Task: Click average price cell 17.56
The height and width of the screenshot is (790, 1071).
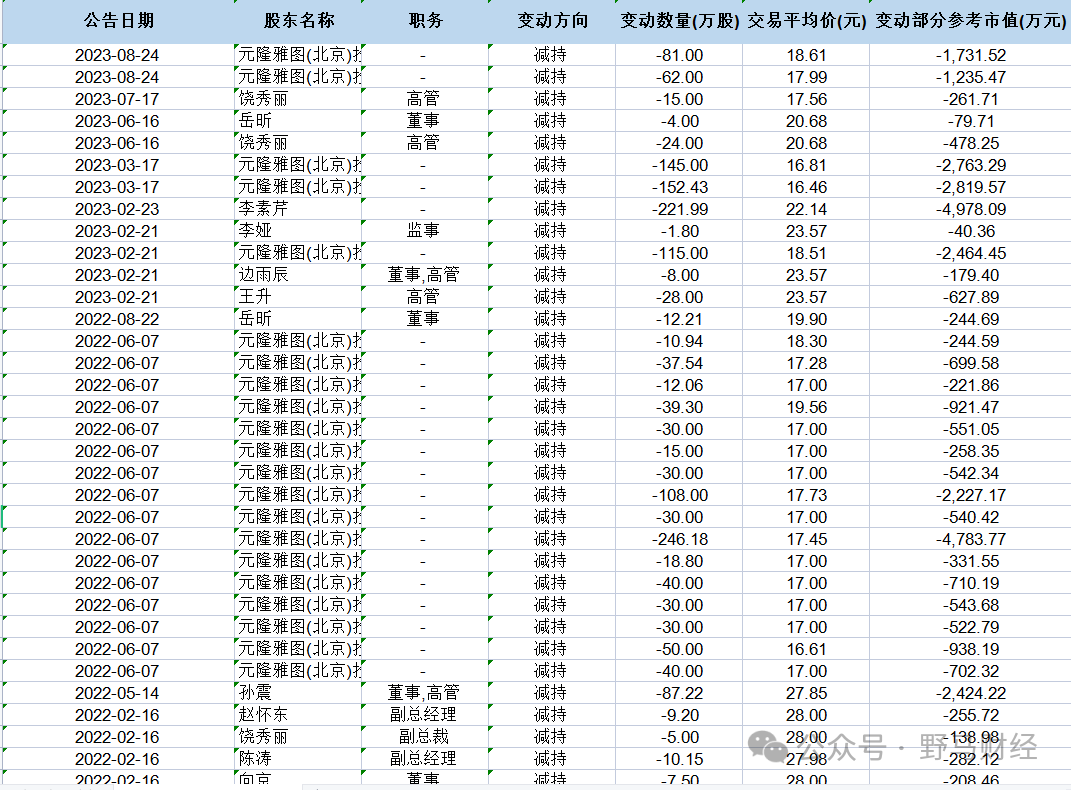Action: [x=807, y=99]
